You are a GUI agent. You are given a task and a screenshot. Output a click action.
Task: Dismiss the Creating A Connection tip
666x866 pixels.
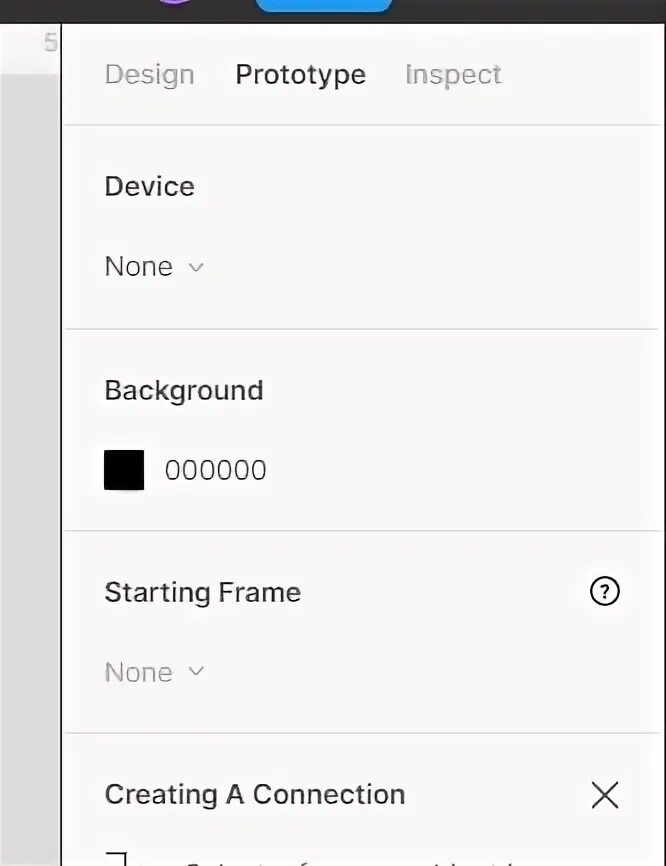pyautogui.click(x=605, y=795)
